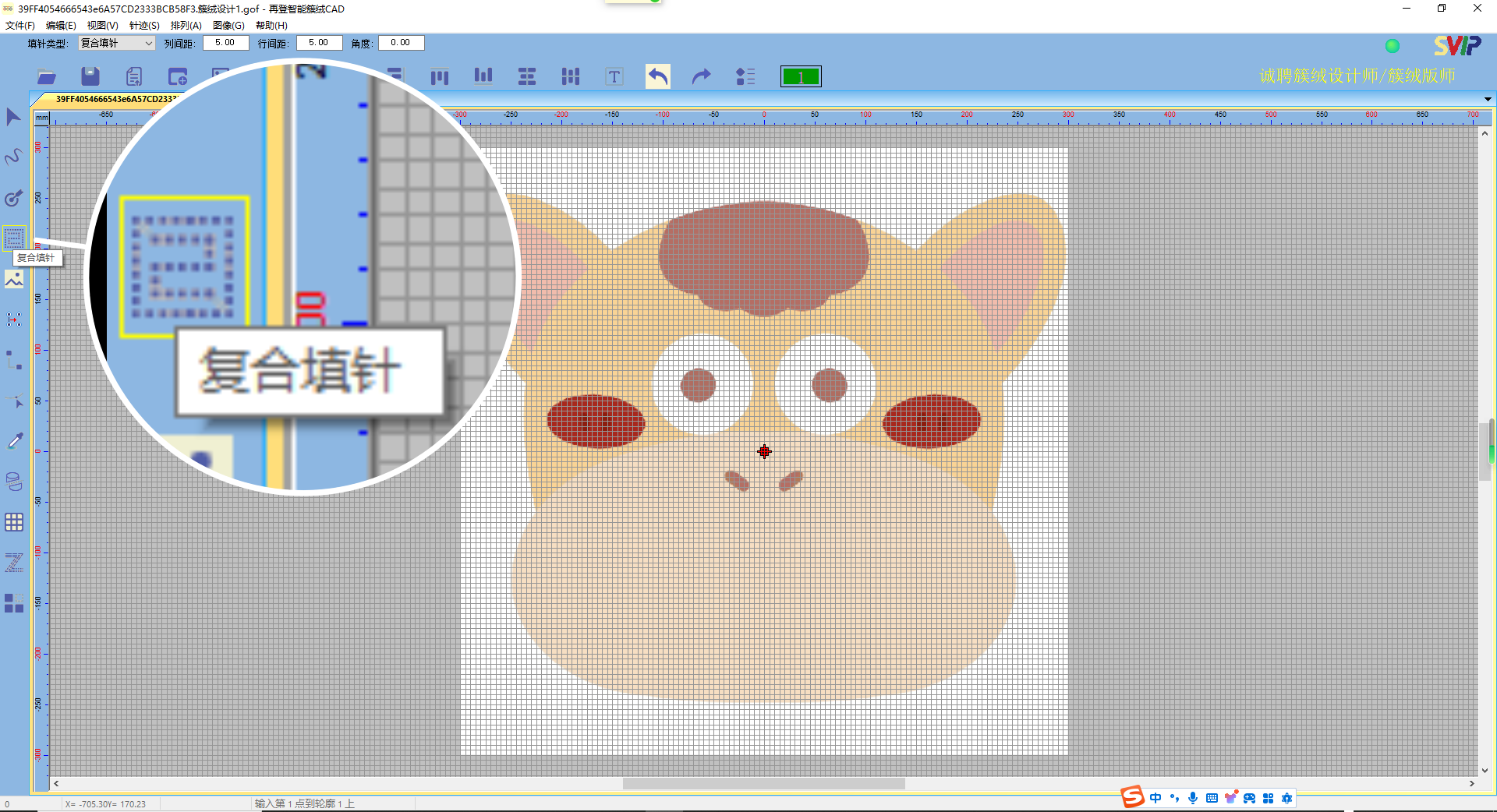This screenshot has width=1497, height=812.
Task: Click the horizontal scrollbar thumb
Action: 764,784
